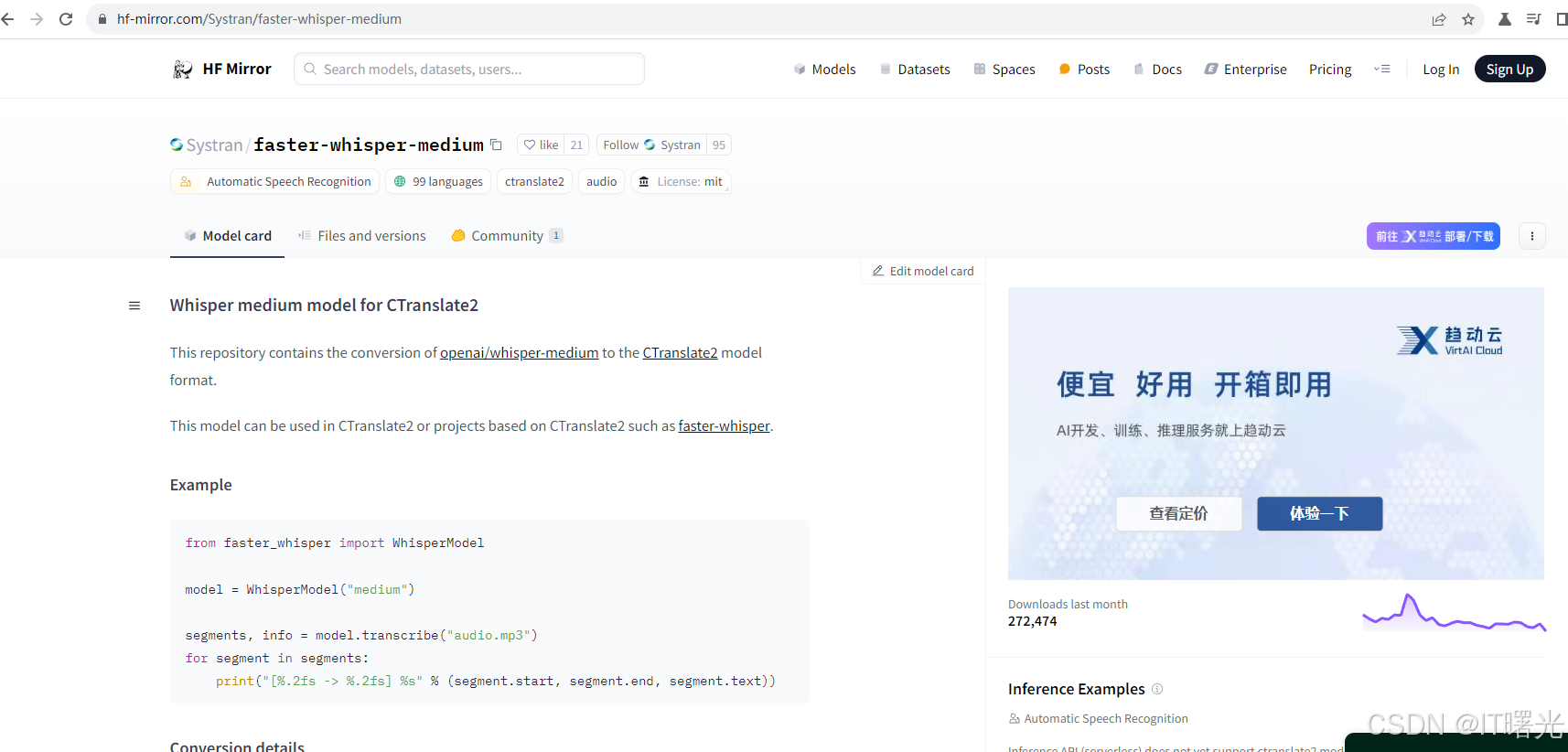Open the openai/whisper-medium link
The image size is (1568, 752).
520,353
